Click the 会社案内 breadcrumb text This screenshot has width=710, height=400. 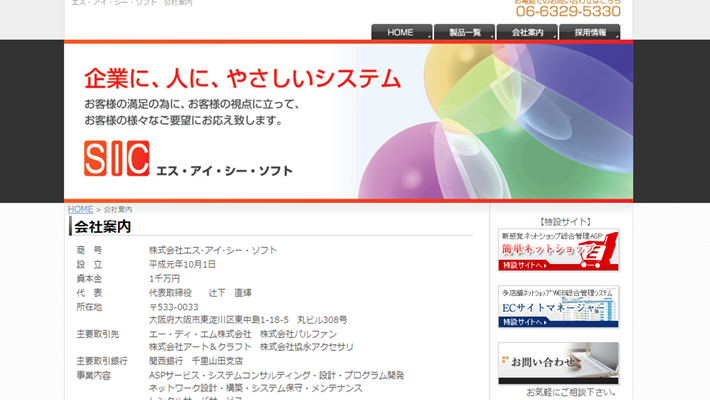coord(118,209)
